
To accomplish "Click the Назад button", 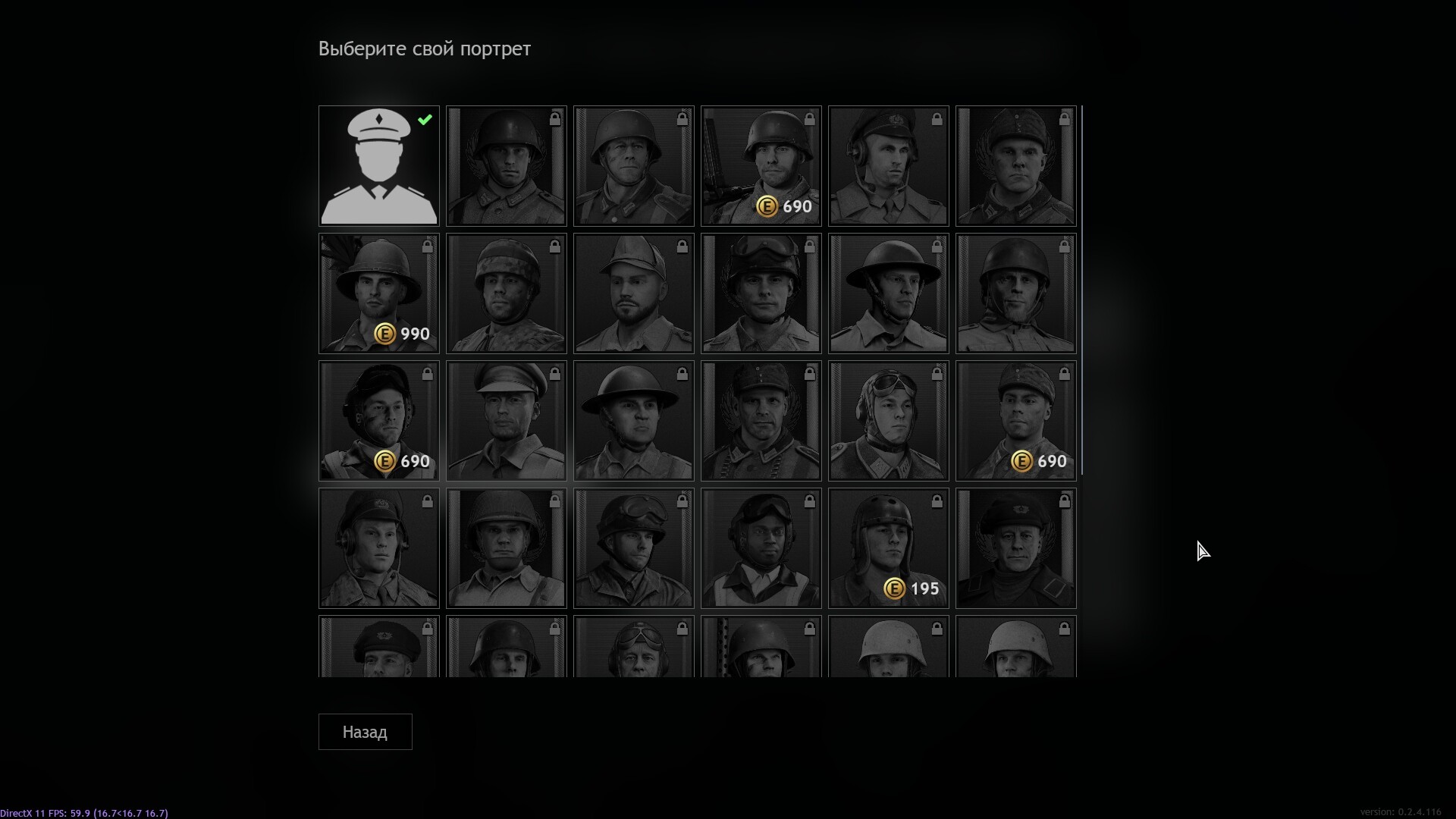I will click(x=366, y=732).
